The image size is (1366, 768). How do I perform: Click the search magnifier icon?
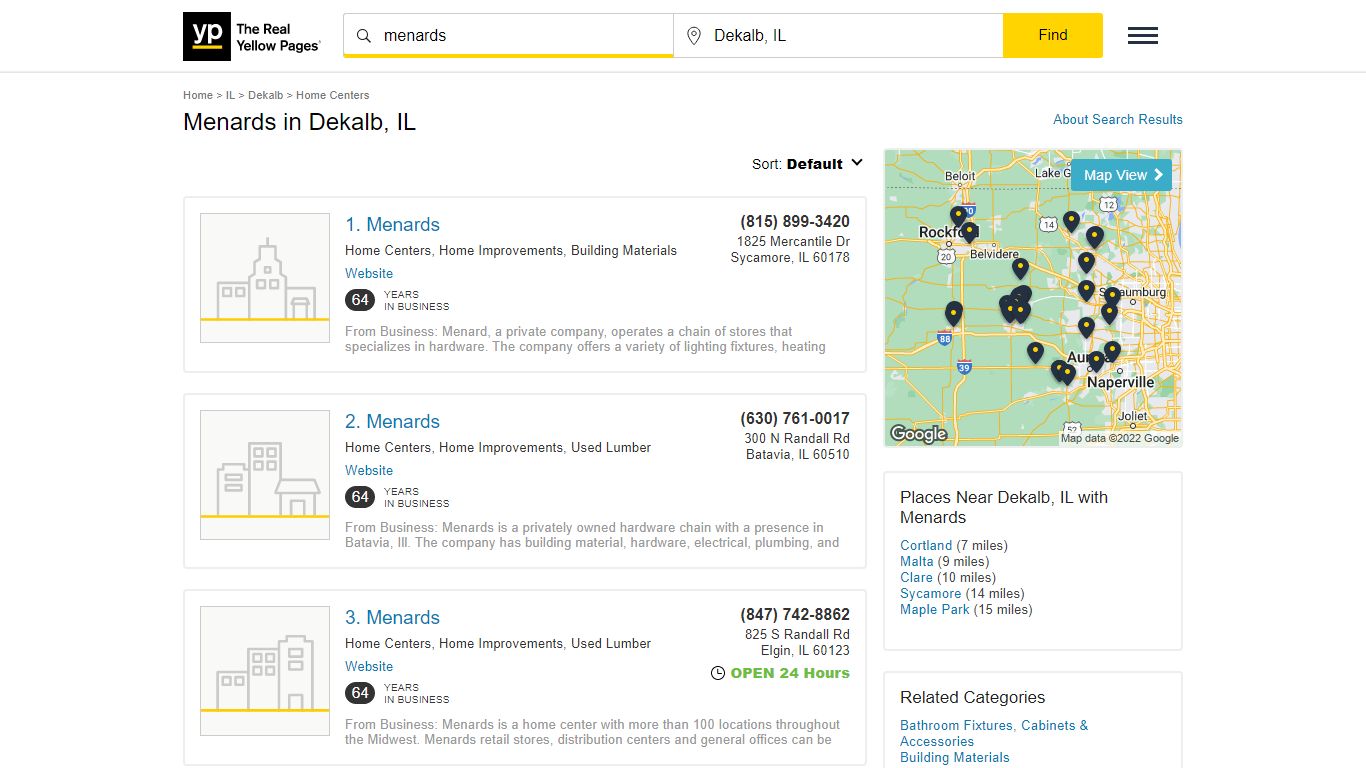pos(364,36)
